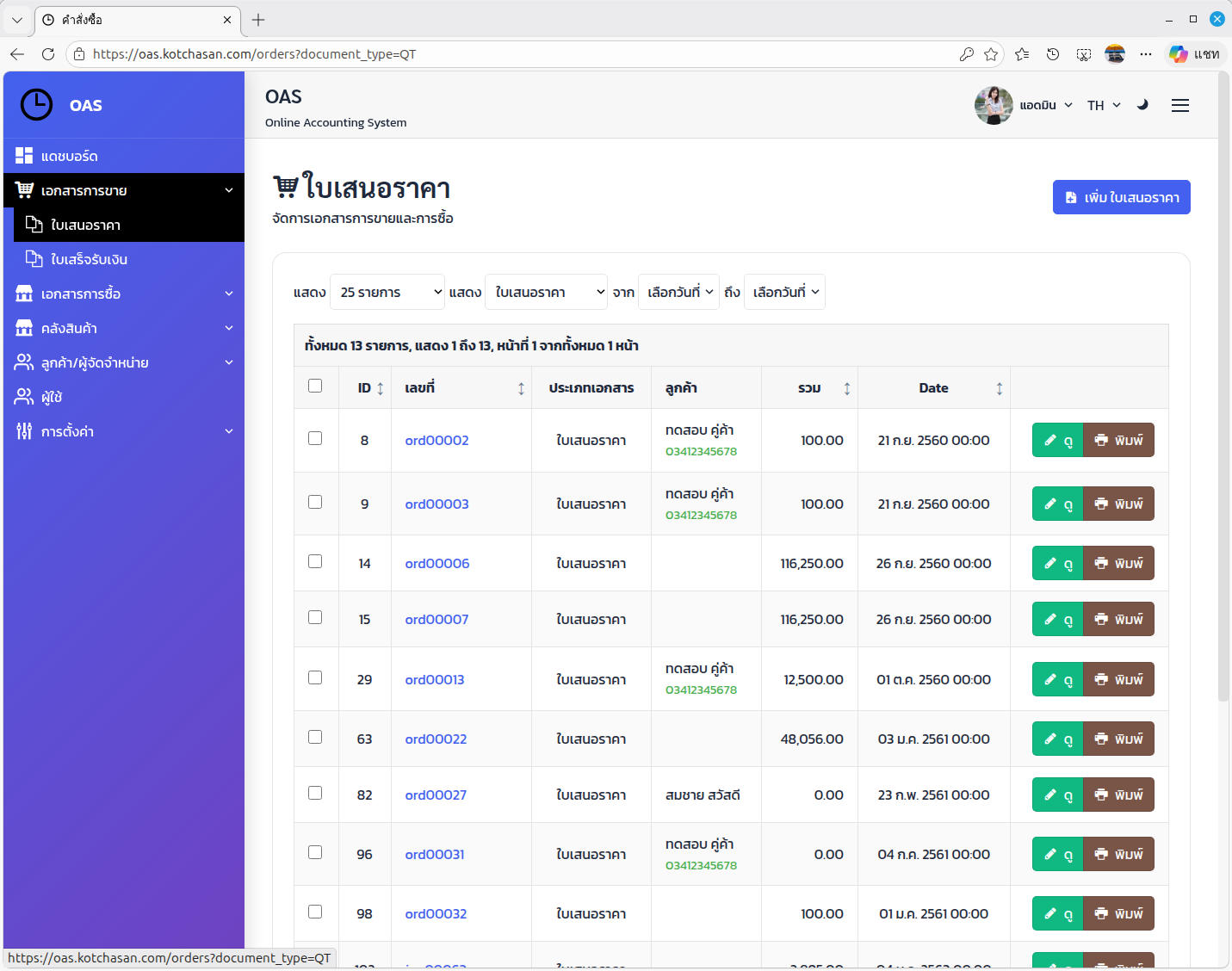The height and width of the screenshot is (971, 1232).
Task: Collapse the เอกสารการขาย menu
Action: pos(124,190)
